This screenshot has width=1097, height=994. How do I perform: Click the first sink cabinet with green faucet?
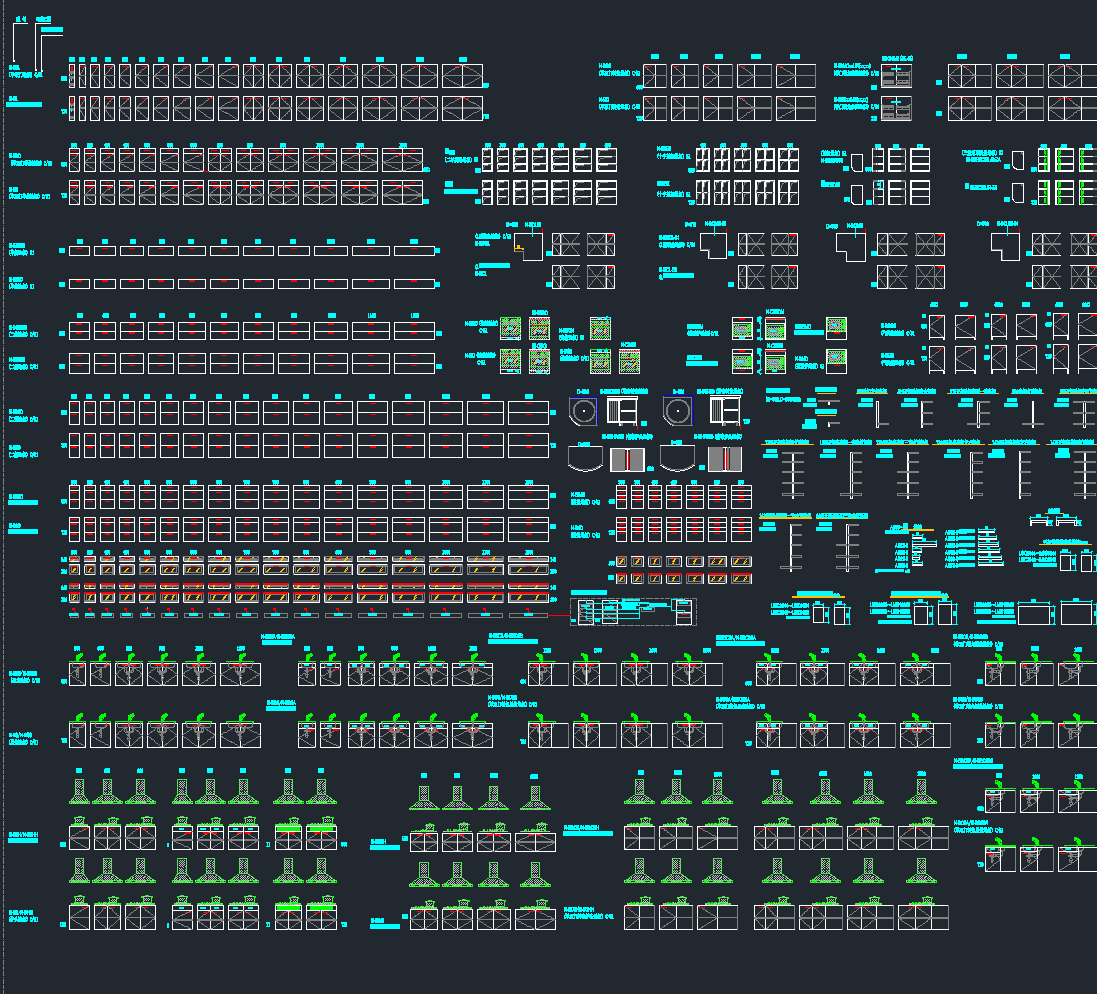pos(76,672)
